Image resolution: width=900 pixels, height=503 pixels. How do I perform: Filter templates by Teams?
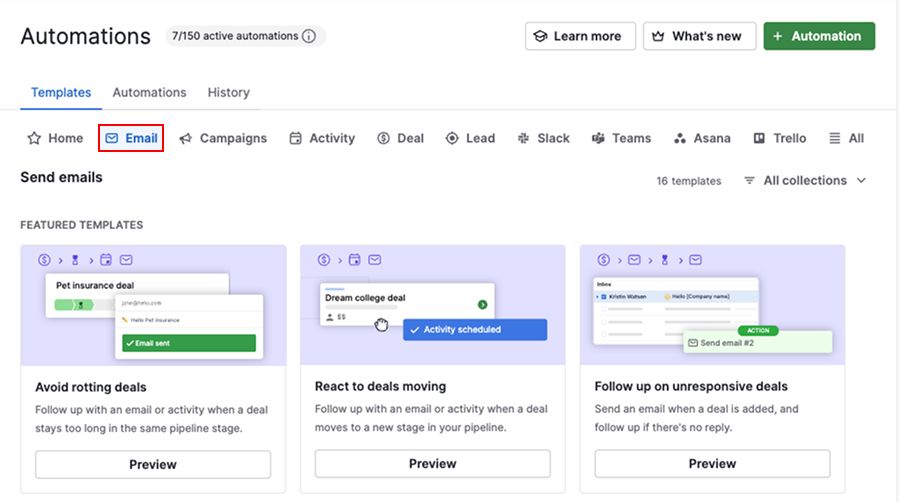tap(620, 138)
